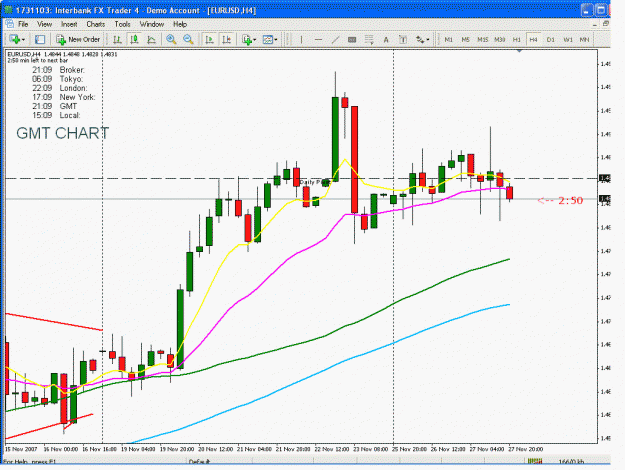Viewport: 625px width, 470px height.
Task: Open the profiles icon in toolbar
Action: pos(40,39)
